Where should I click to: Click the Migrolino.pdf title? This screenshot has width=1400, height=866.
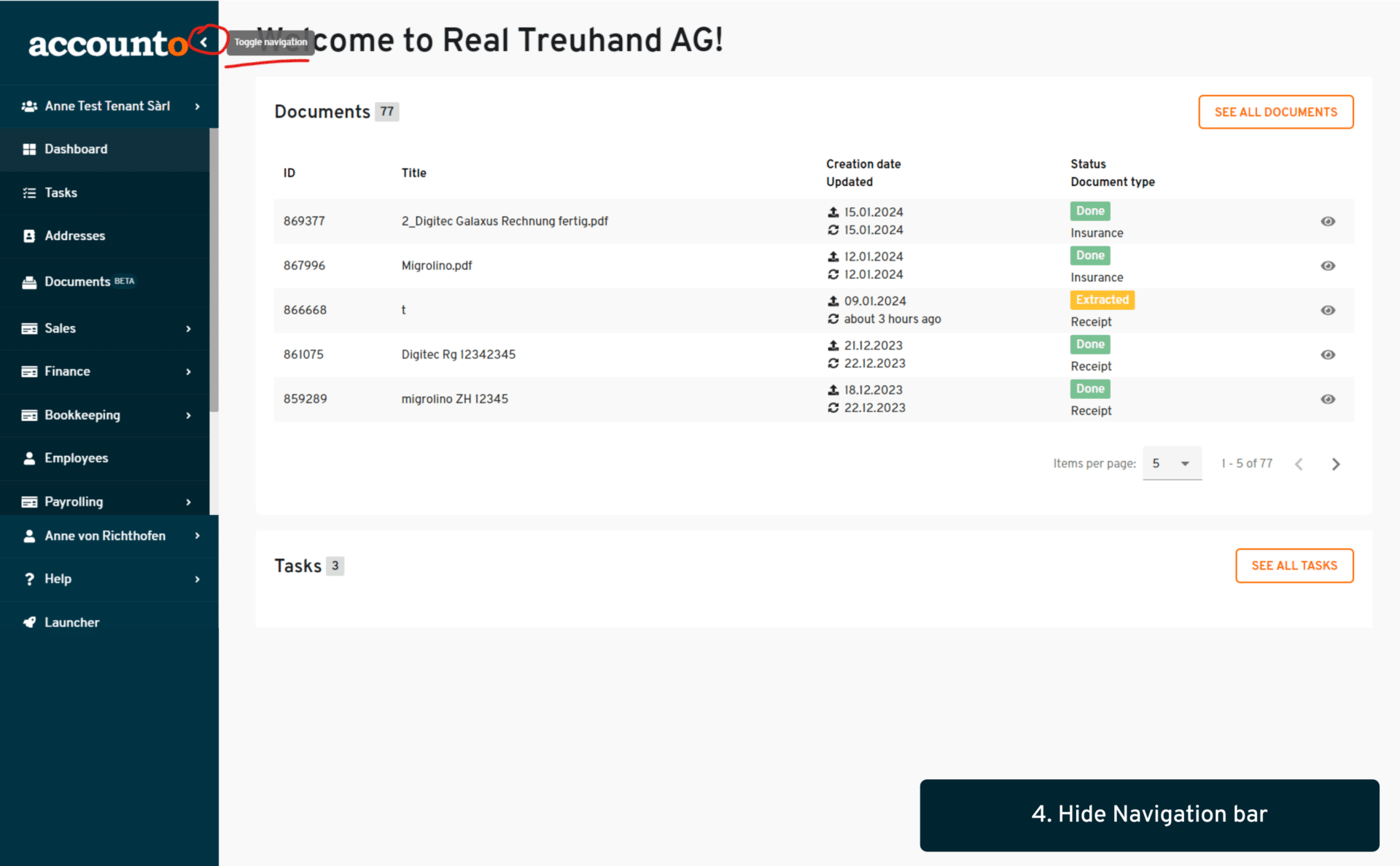(437, 266)
